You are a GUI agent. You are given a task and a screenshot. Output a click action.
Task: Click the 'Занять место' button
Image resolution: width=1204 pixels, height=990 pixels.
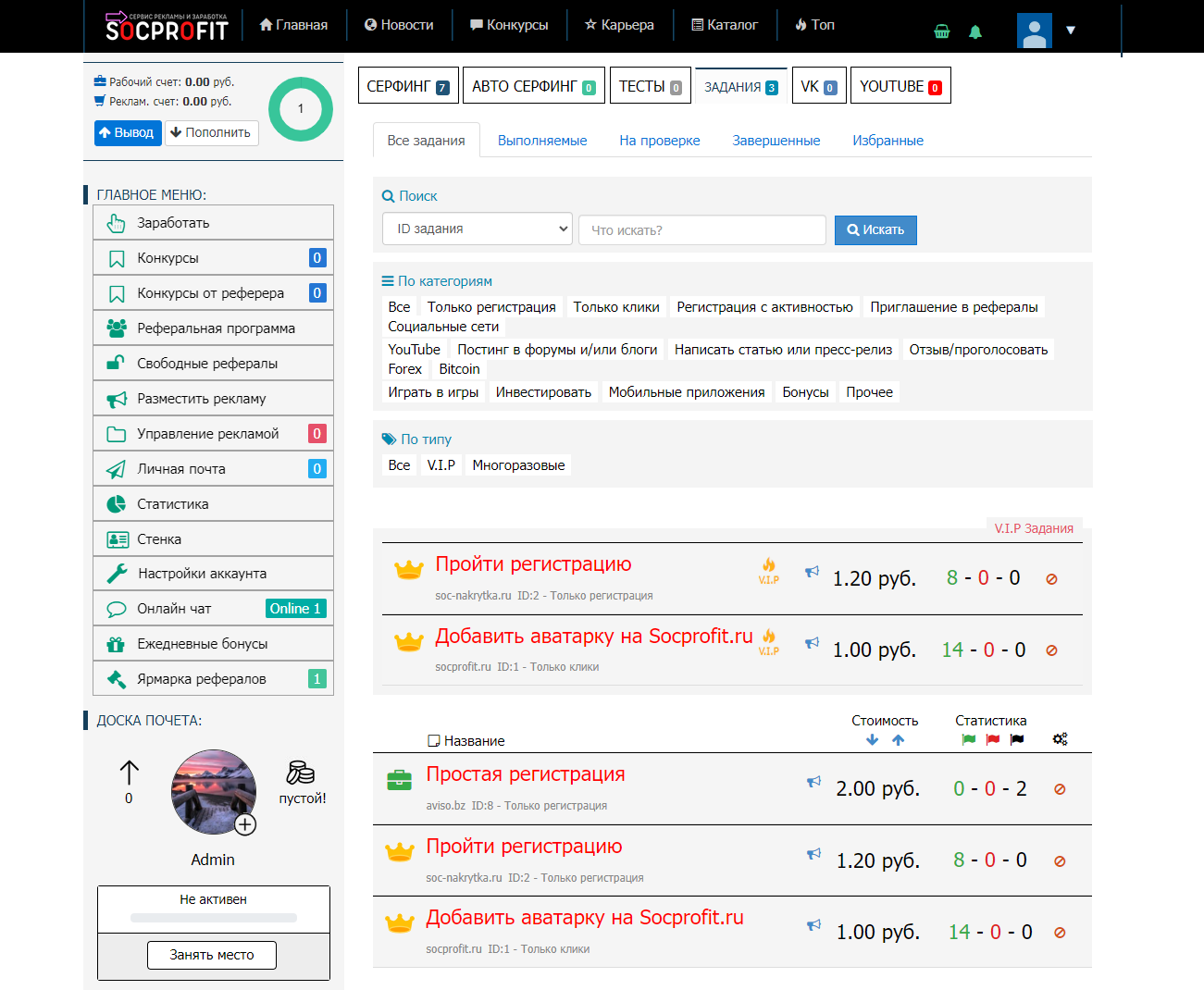[212, 955]
